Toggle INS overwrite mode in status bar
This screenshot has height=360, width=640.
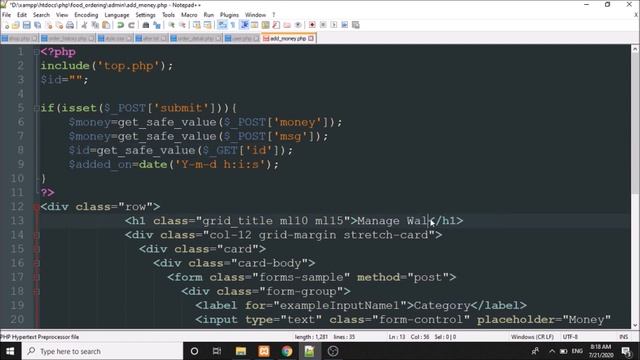coord(623,337)
